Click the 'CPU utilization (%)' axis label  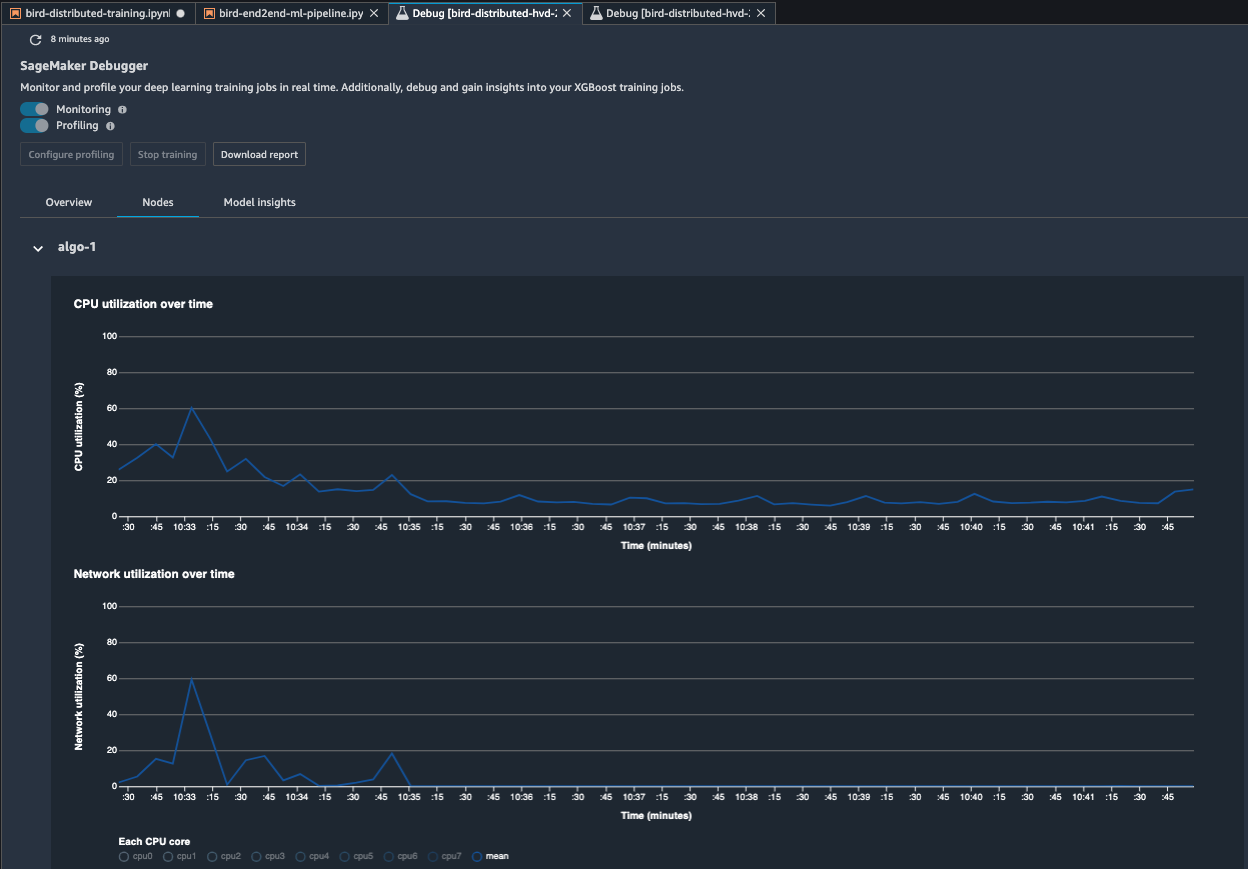pos(79,427)
